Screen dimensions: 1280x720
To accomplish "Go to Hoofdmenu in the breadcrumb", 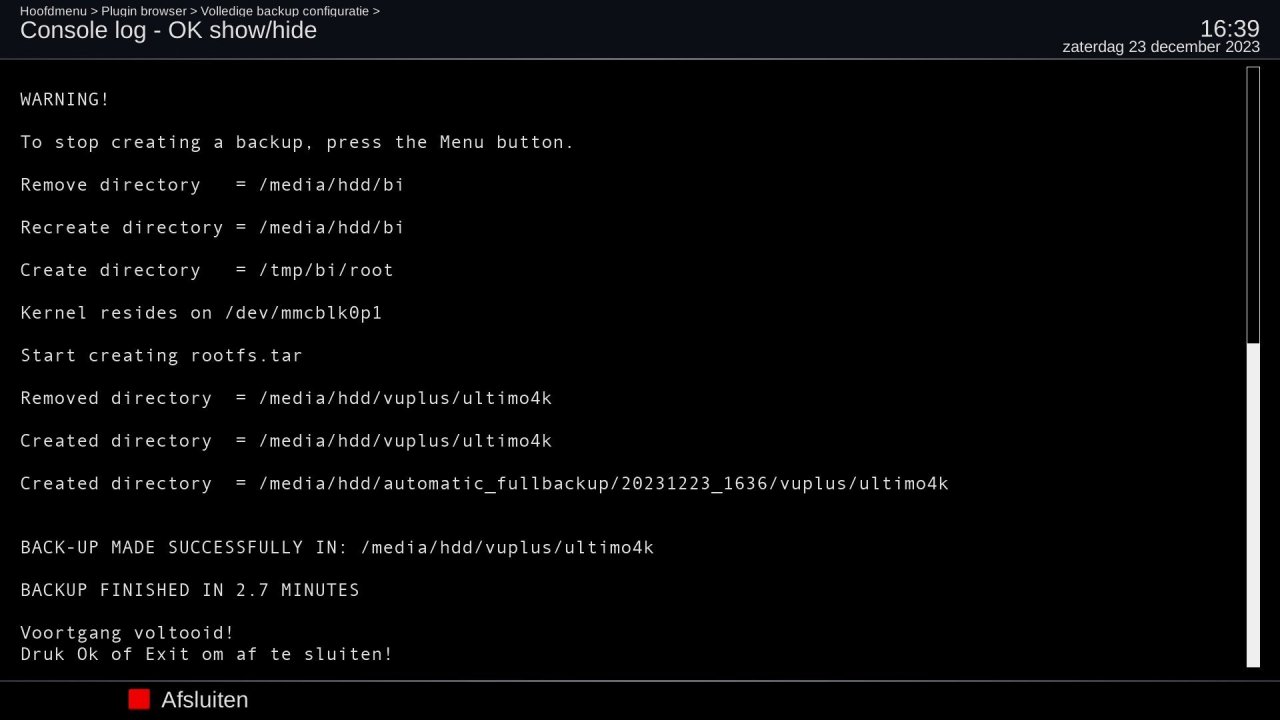I will [53, 11].
